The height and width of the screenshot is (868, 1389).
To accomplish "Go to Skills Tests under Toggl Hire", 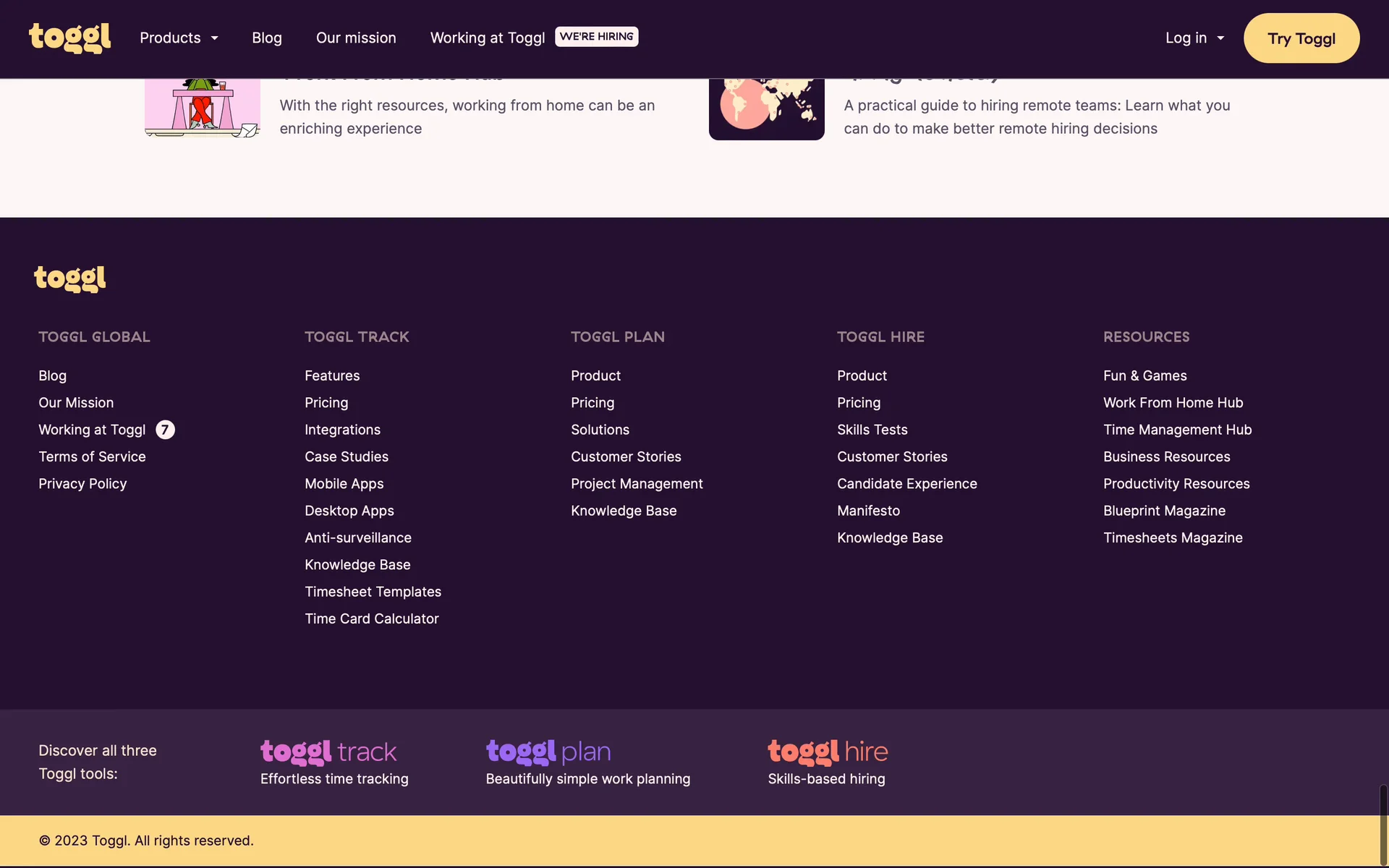I will tap(872, 430).
